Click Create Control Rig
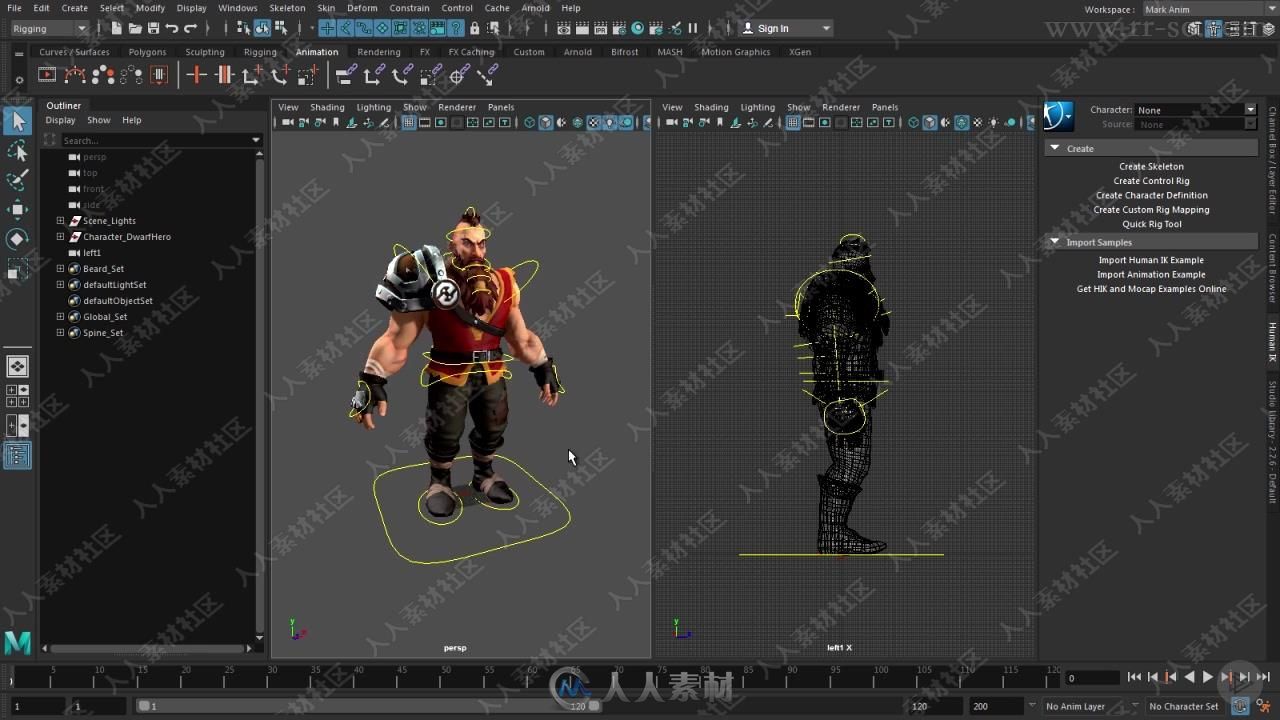 (x=1151, y=181)
